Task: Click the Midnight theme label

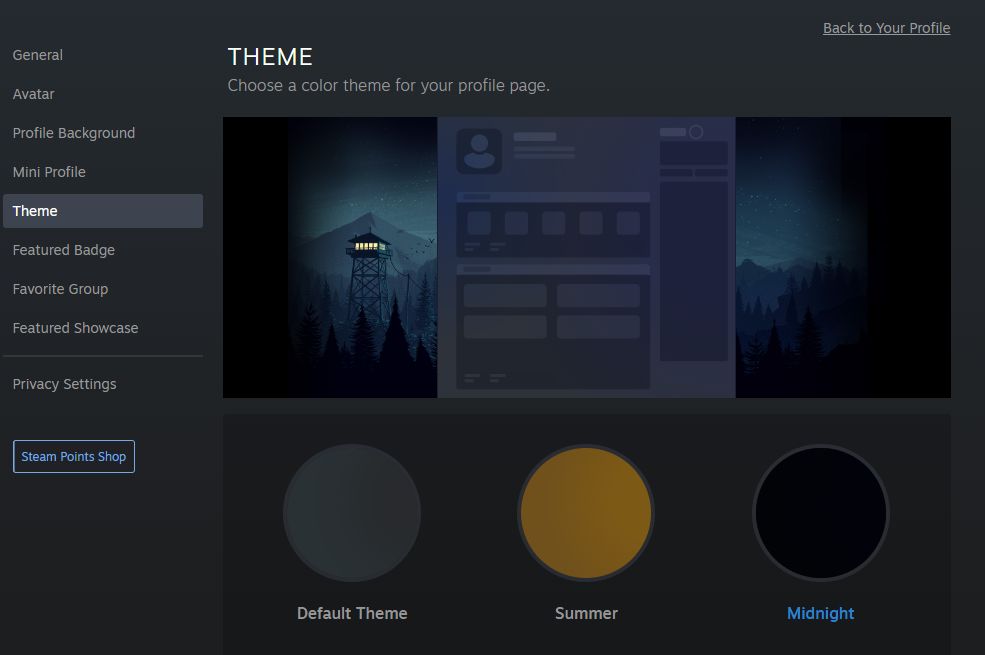Action: coord(820,614)
